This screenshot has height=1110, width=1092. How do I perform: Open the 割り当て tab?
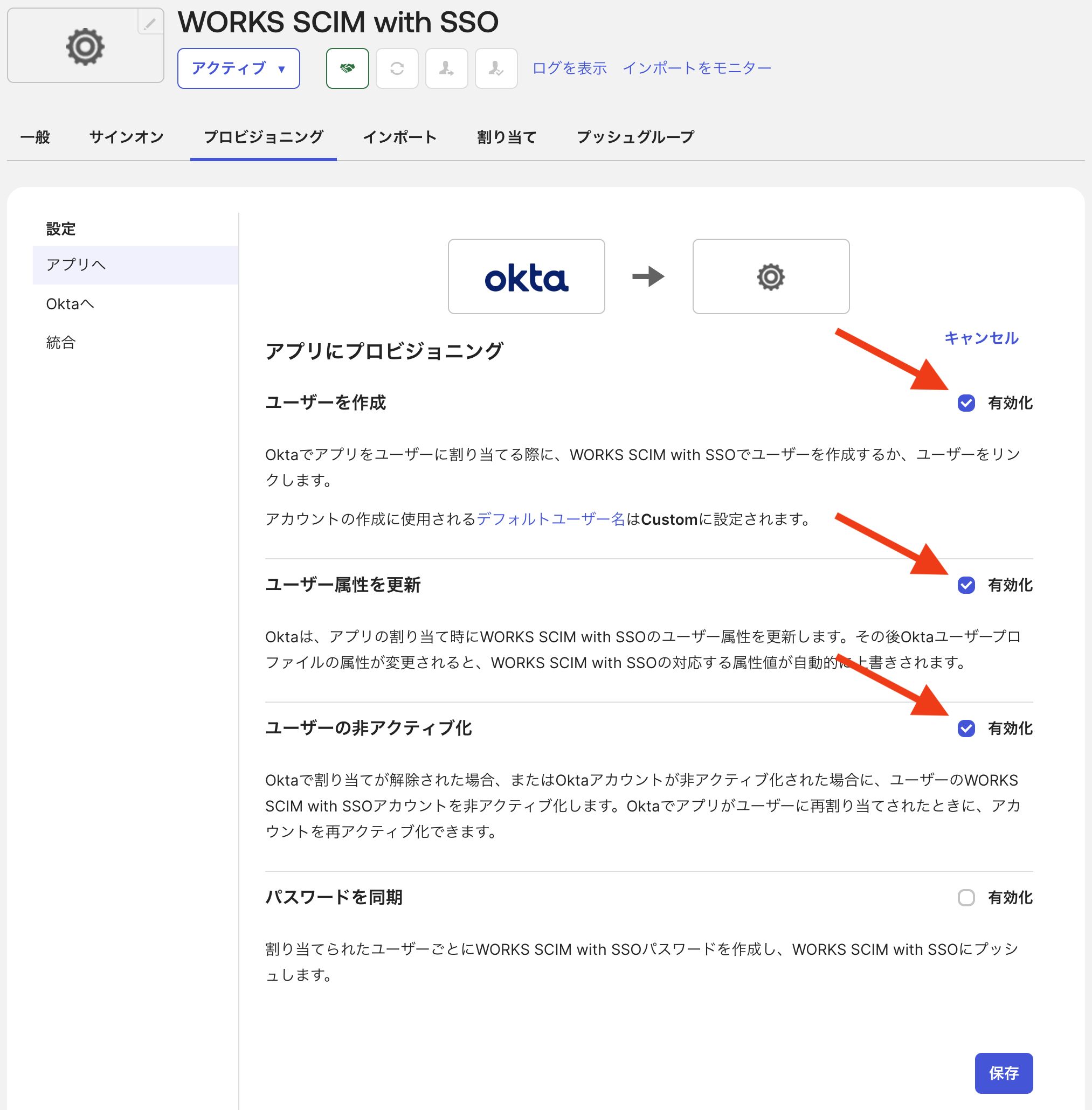[x=507, y=137]
